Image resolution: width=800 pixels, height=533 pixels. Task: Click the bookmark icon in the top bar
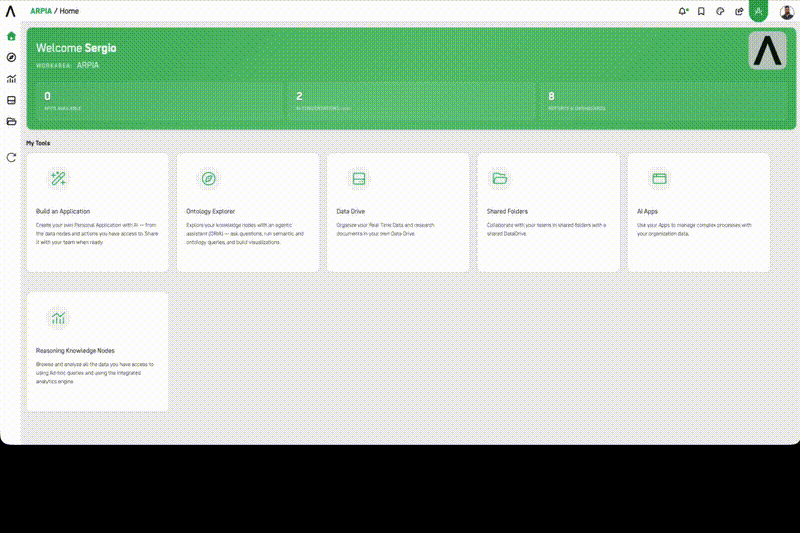point(702,11)
